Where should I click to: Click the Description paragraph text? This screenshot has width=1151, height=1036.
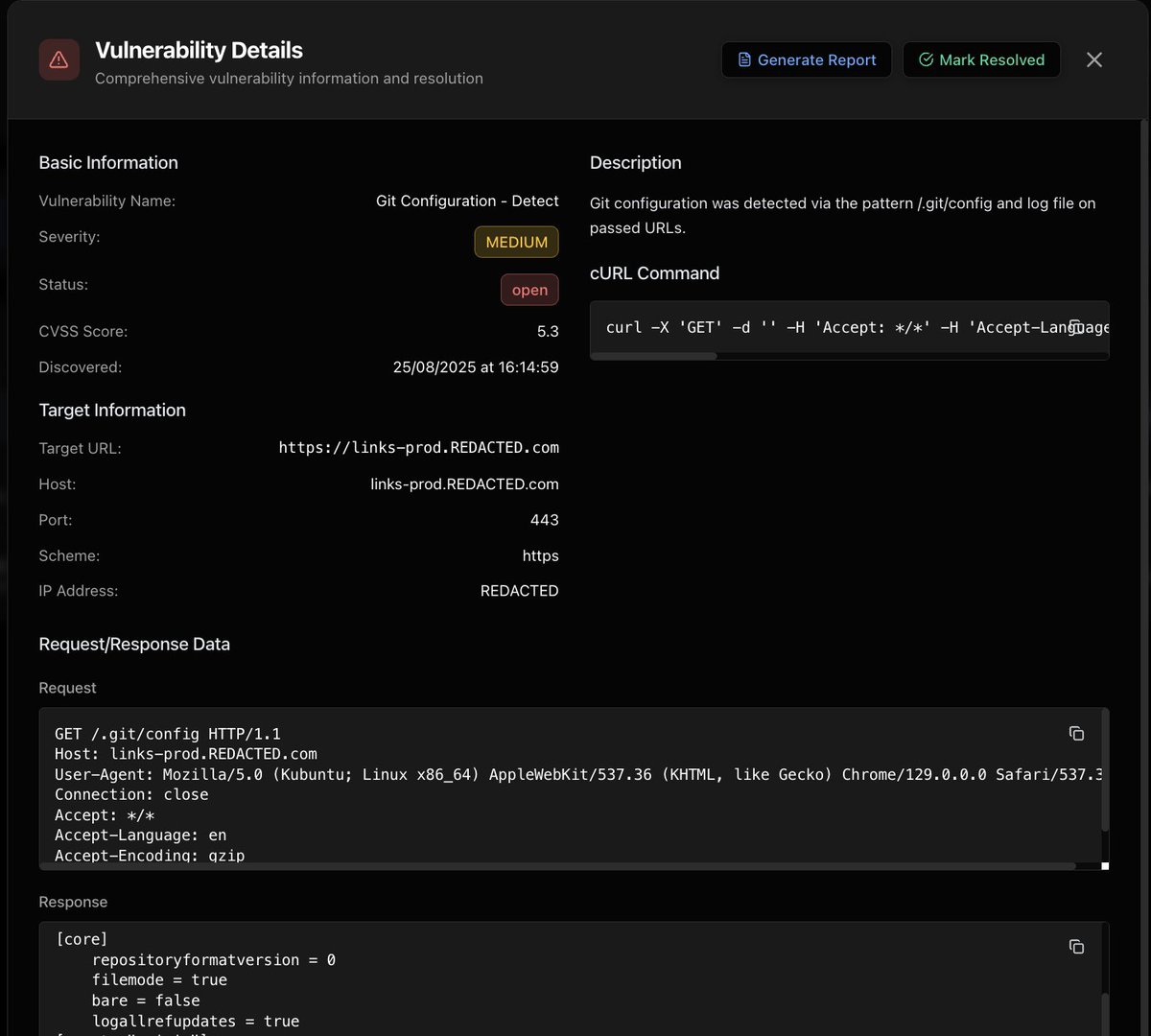tap(842, 215)
